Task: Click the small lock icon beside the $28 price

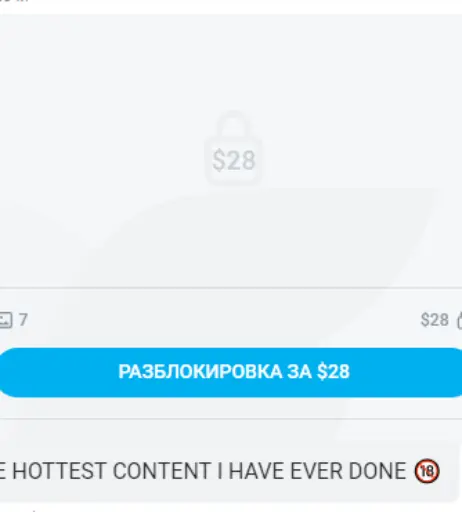Action: [459, 320]
